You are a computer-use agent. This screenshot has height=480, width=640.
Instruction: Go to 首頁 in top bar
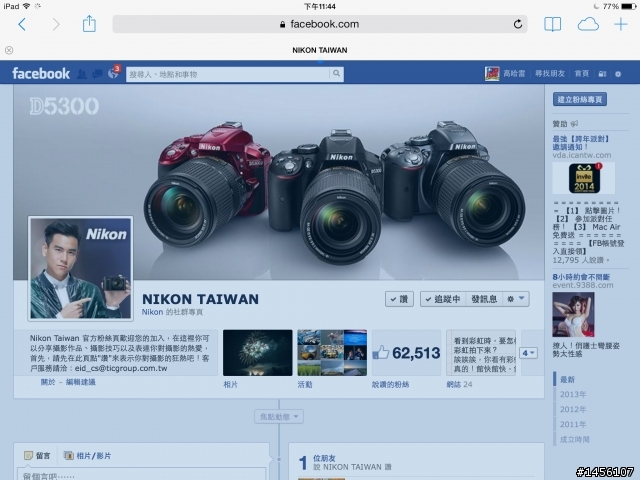point(582,74)
